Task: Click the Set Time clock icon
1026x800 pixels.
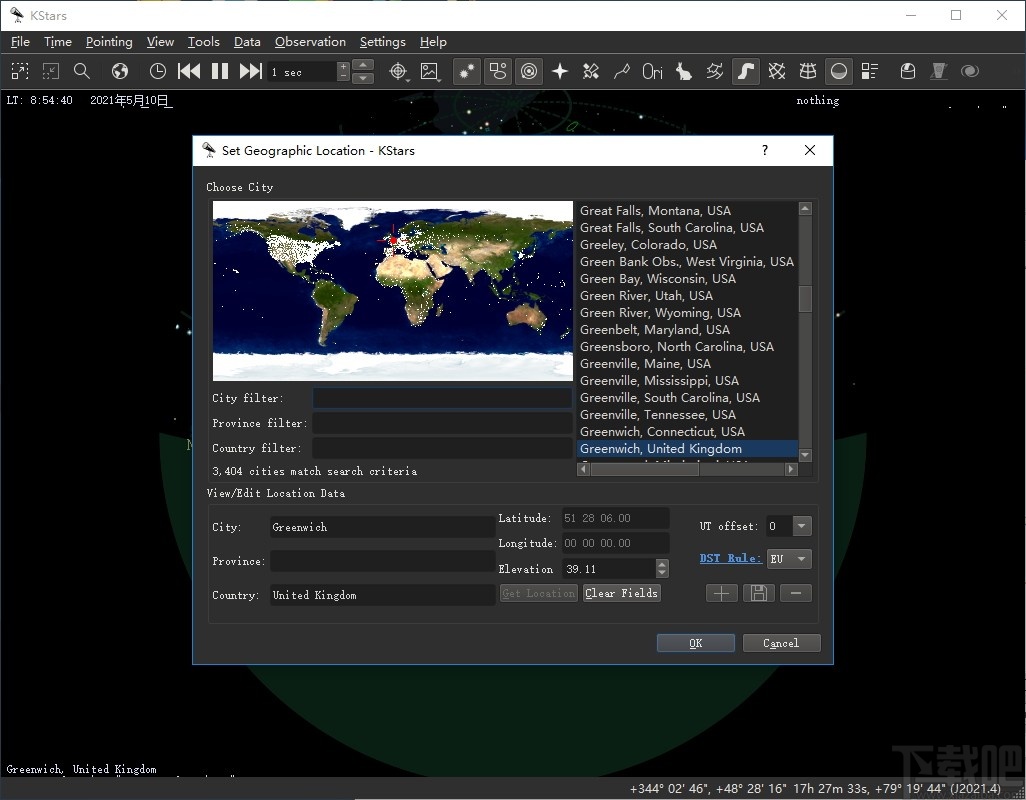Action: (158, 71)
